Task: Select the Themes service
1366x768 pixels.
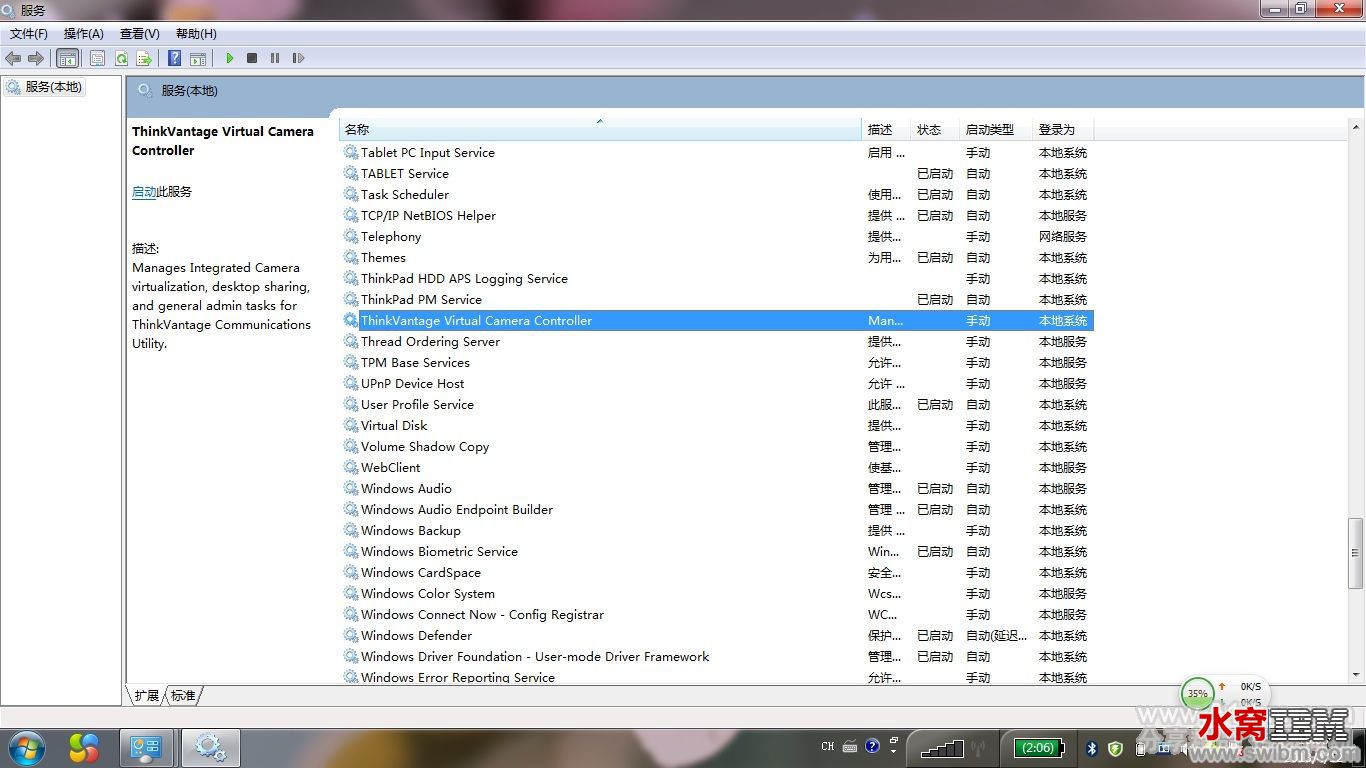Action: coord(717,258)
